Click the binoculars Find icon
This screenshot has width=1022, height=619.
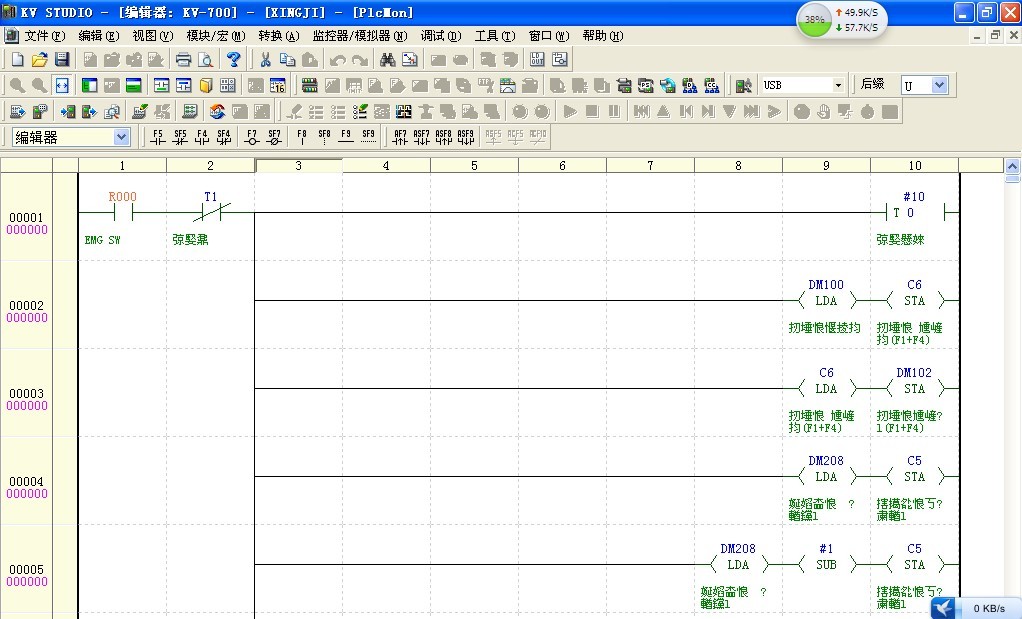coord(388,60)
